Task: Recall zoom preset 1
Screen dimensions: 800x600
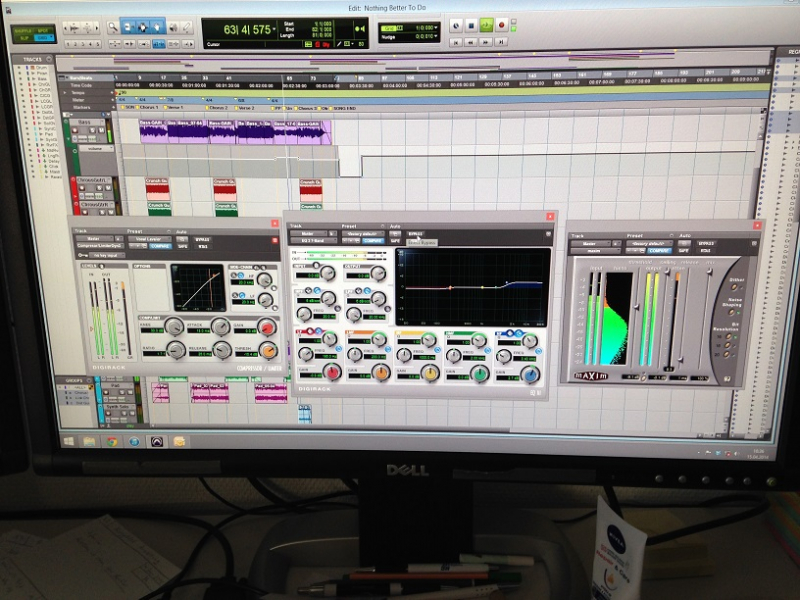Action: click(x=68, y=44)
